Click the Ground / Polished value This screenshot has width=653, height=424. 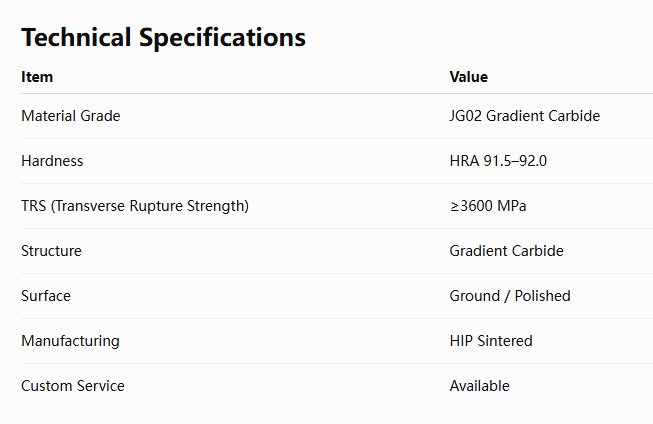click(x=510, y=296)
